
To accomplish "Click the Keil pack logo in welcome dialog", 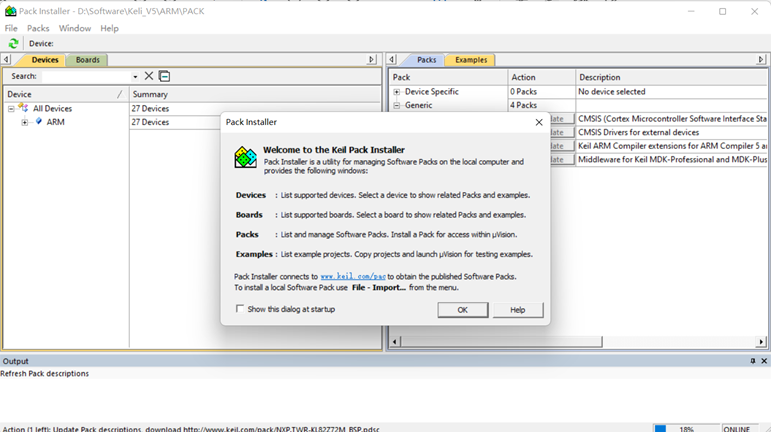I will (x=245, y=157).
